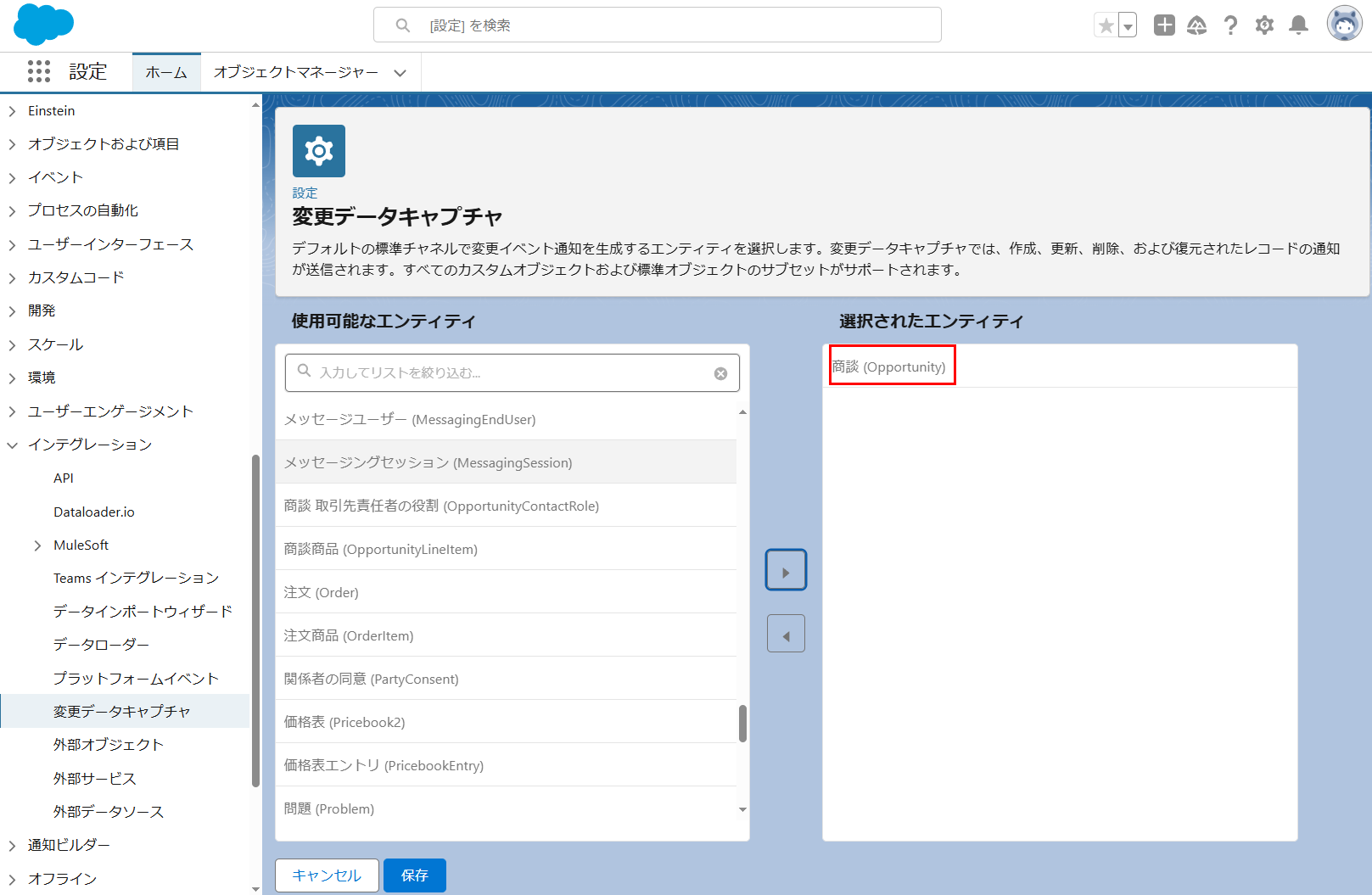1372x895 pixels.
Task: Open the user avatar profile menu
Action: (x=1345, y=23)
